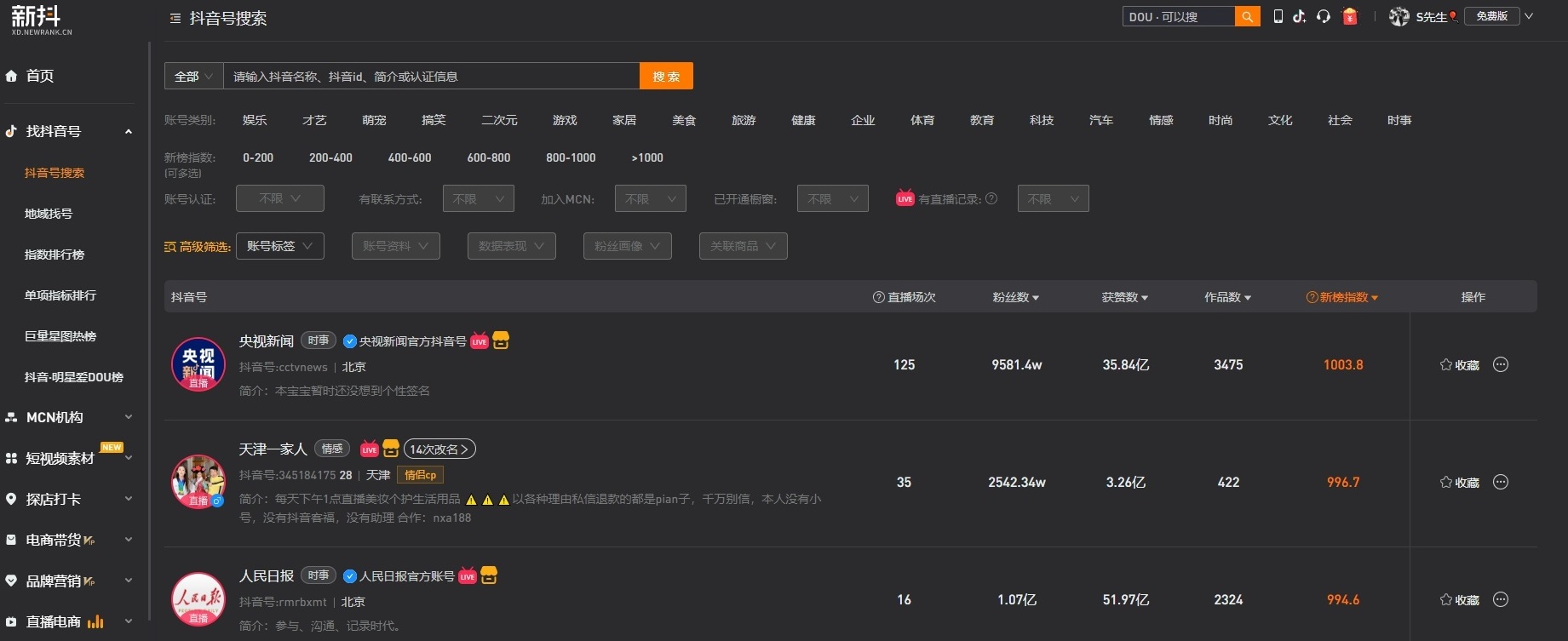Click the shop icon on 天津一家人 row
This screenshot has height=641, width=1568.
click(391, 449)
